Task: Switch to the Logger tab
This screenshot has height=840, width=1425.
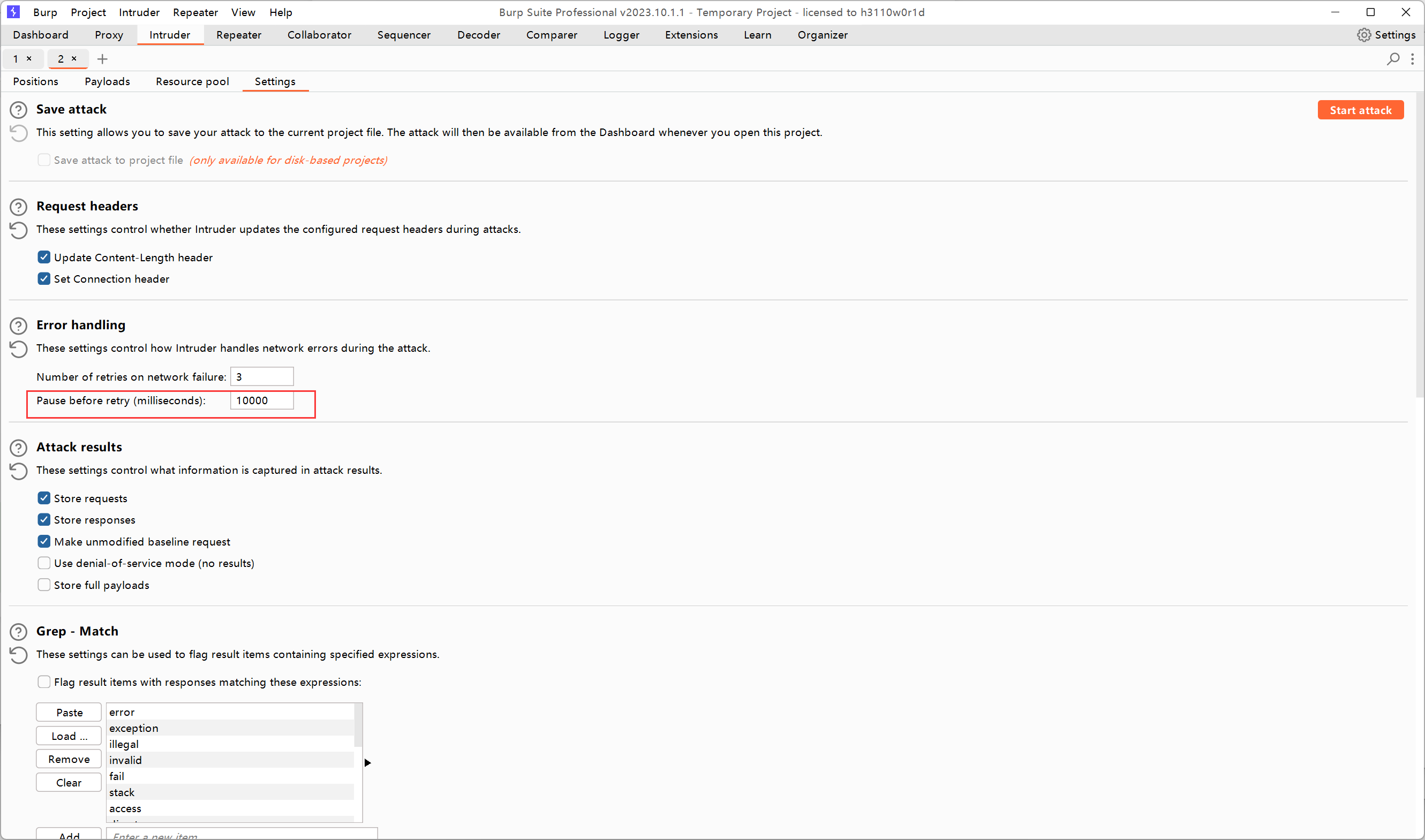Action: point(622,35)
